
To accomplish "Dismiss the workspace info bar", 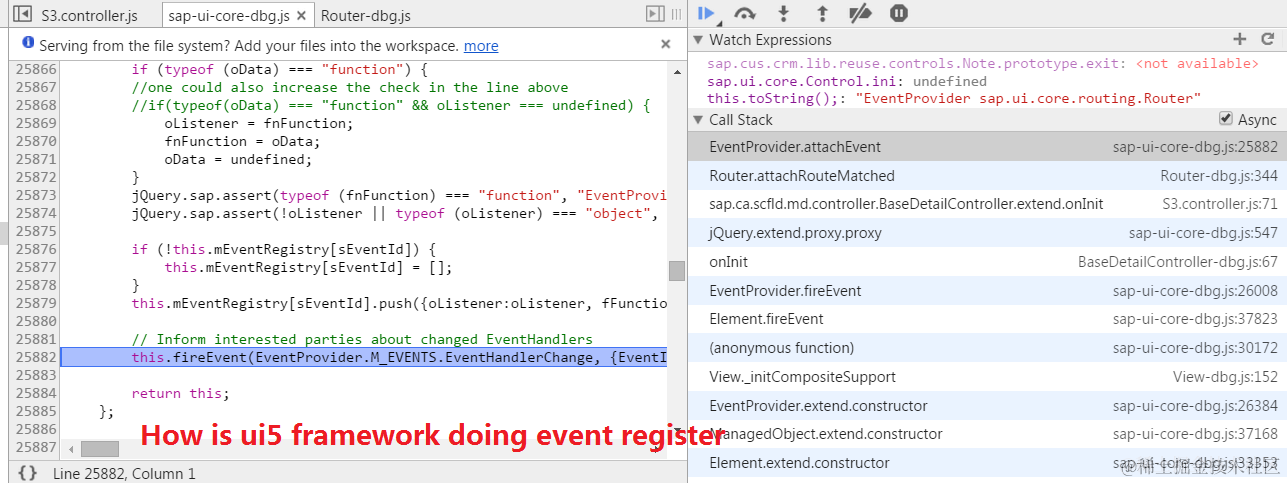I will [666, 44].
